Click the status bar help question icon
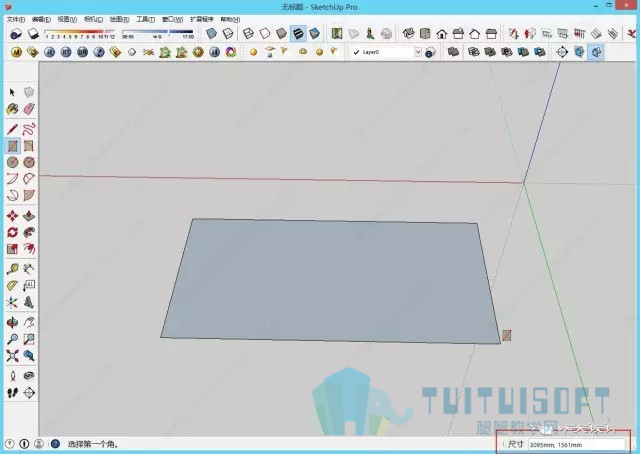The height and width of the screenshot is (454, 640). [55, 444]
